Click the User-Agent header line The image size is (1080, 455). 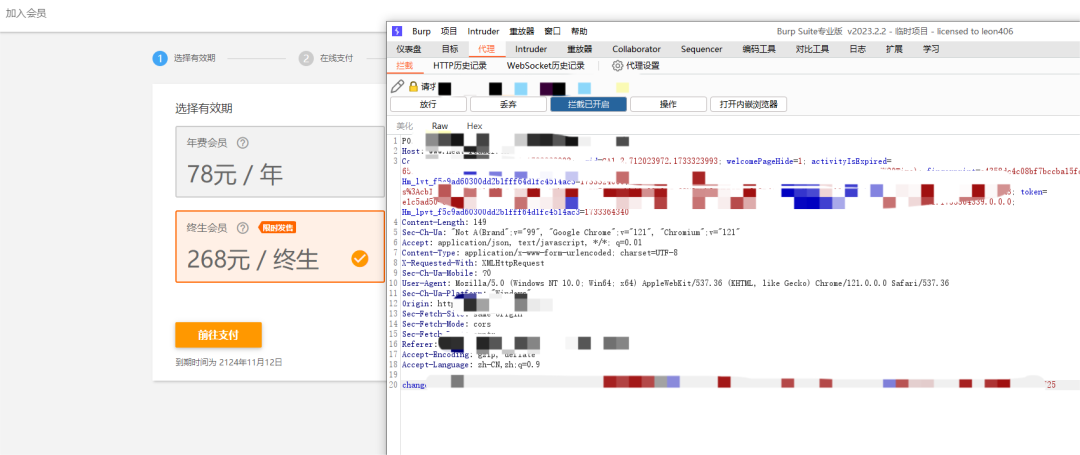pos(675,283)
